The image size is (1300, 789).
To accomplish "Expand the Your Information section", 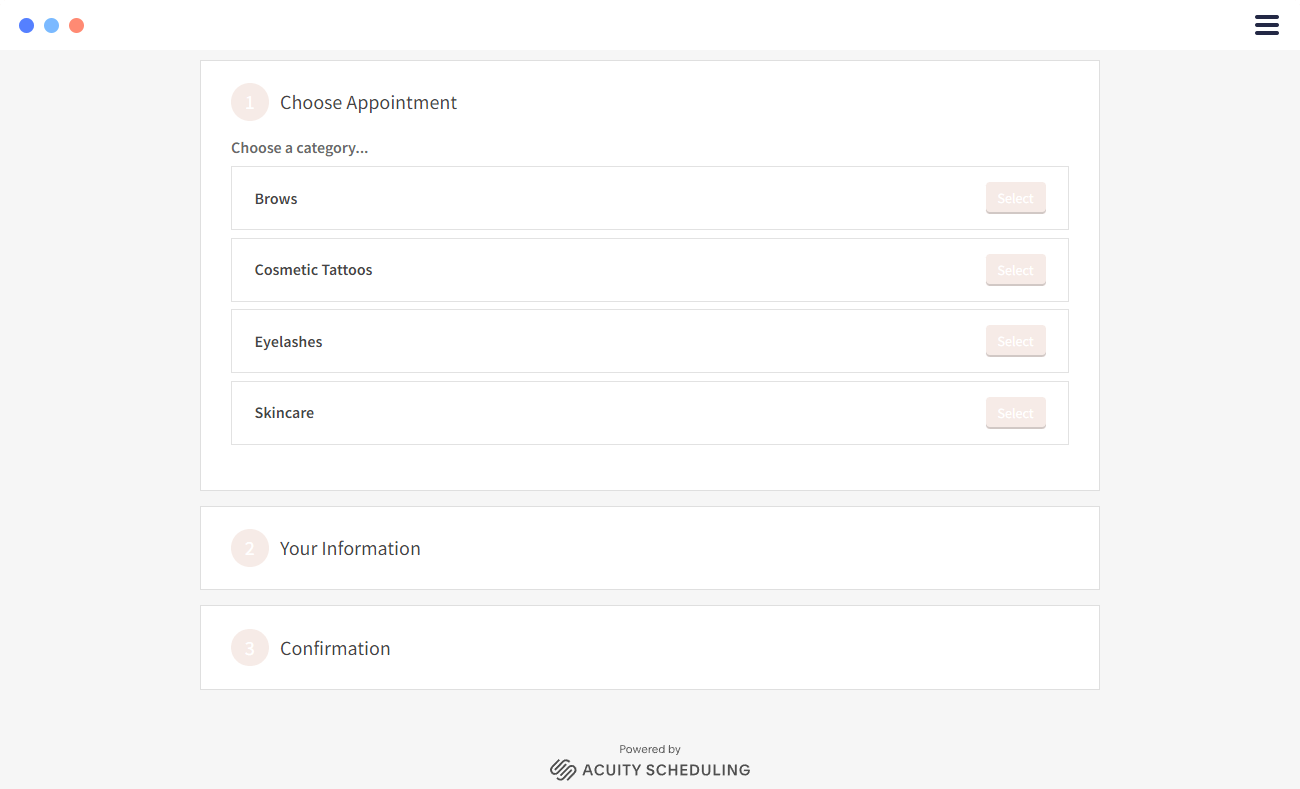I will pos(650,548).
